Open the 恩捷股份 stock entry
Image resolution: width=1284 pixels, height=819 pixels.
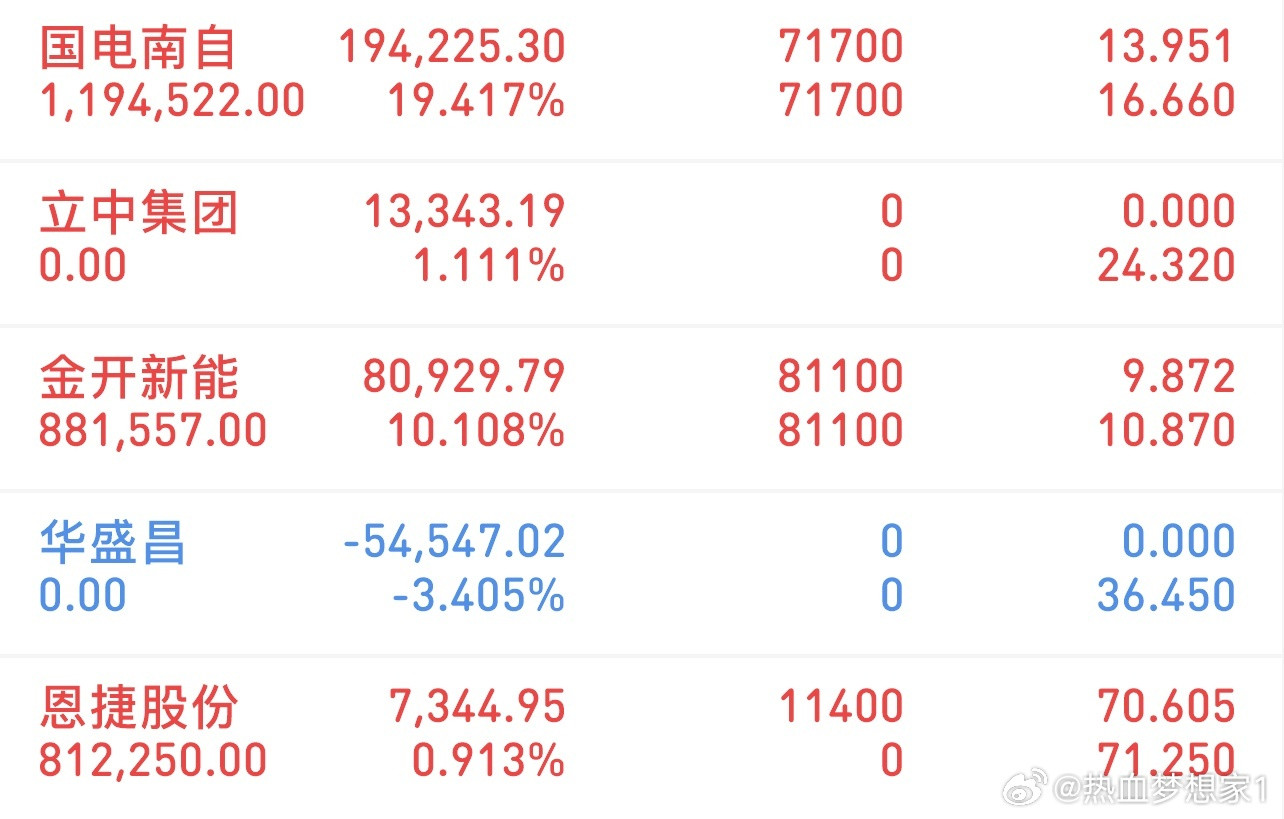click(x=138, y=708)
